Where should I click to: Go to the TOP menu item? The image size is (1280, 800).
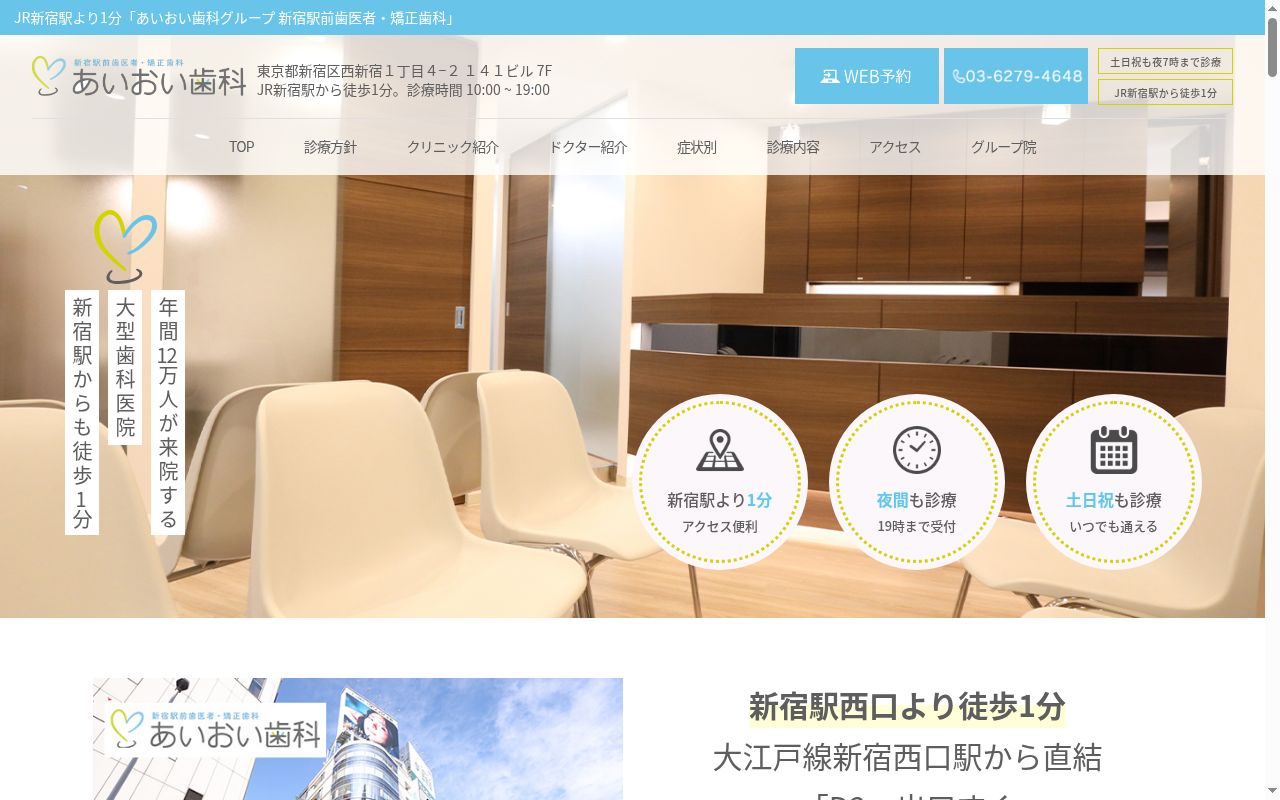[242, 147]
